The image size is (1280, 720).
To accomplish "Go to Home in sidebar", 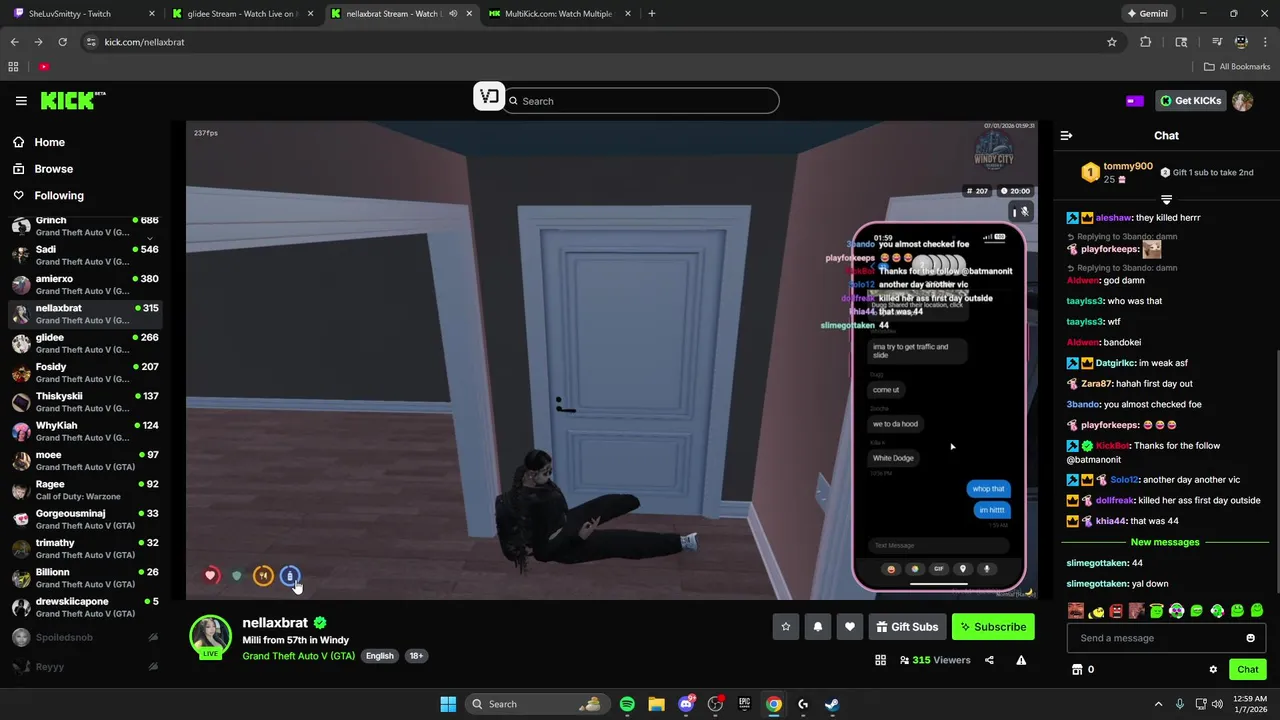I will click(39, 142).
